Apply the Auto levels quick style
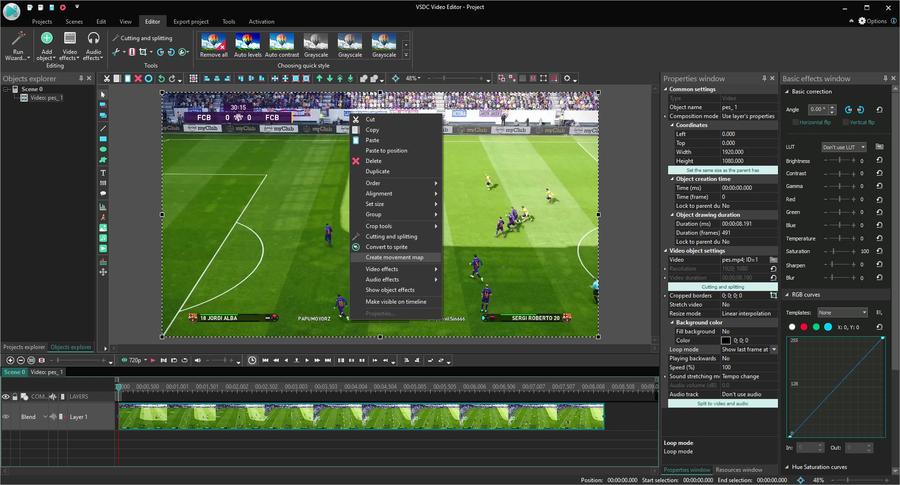 click(247, 45)
